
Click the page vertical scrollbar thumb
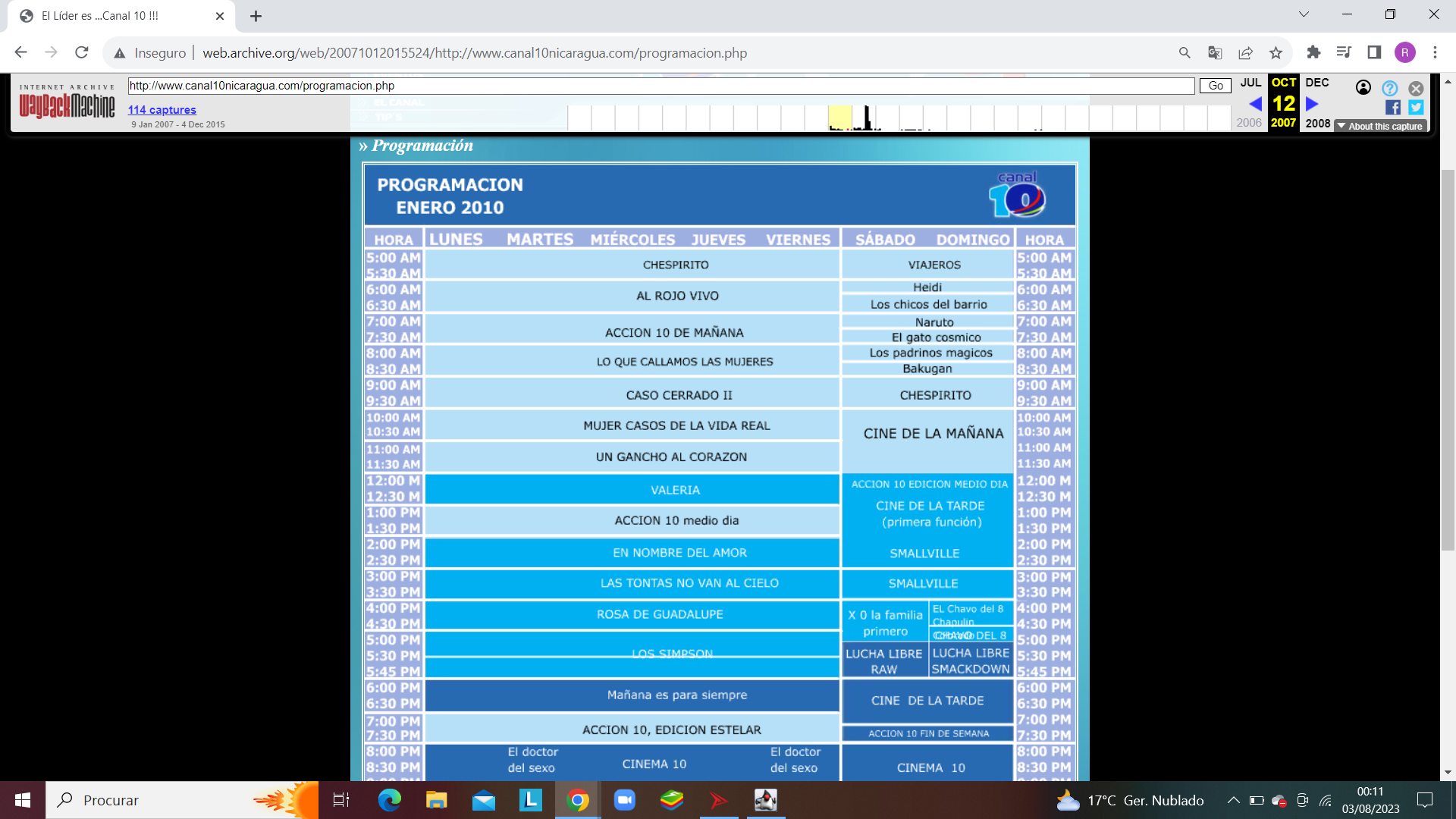click(x=1448, y=360)
